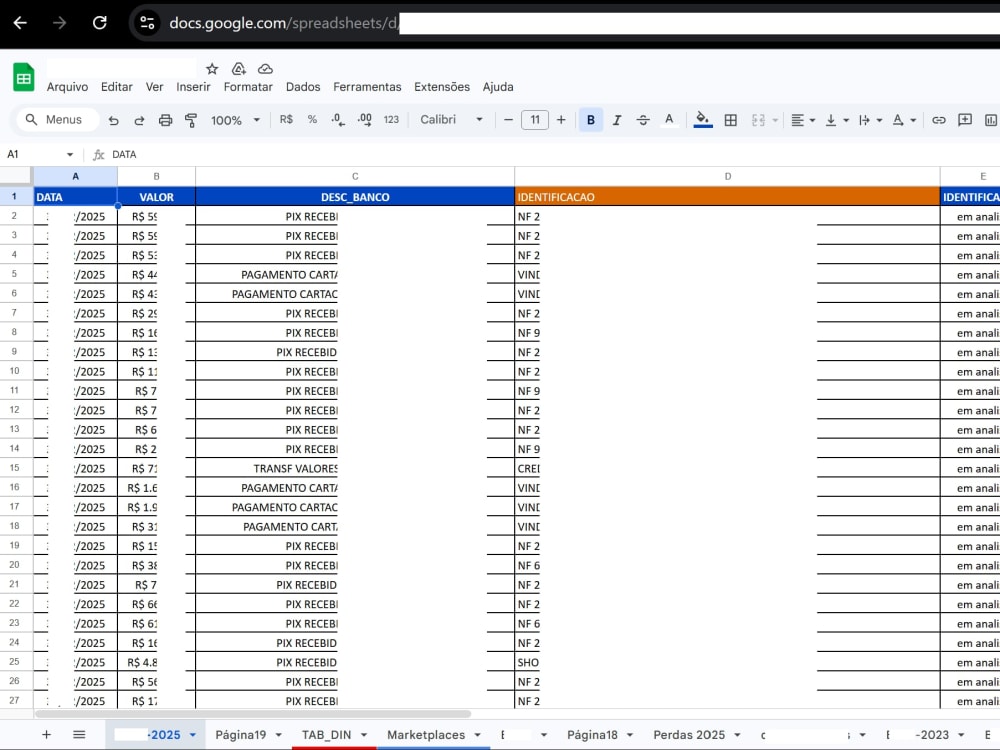Select the Paint format tool
This screenshot has height=750, width=1000.
coord(191,120)
